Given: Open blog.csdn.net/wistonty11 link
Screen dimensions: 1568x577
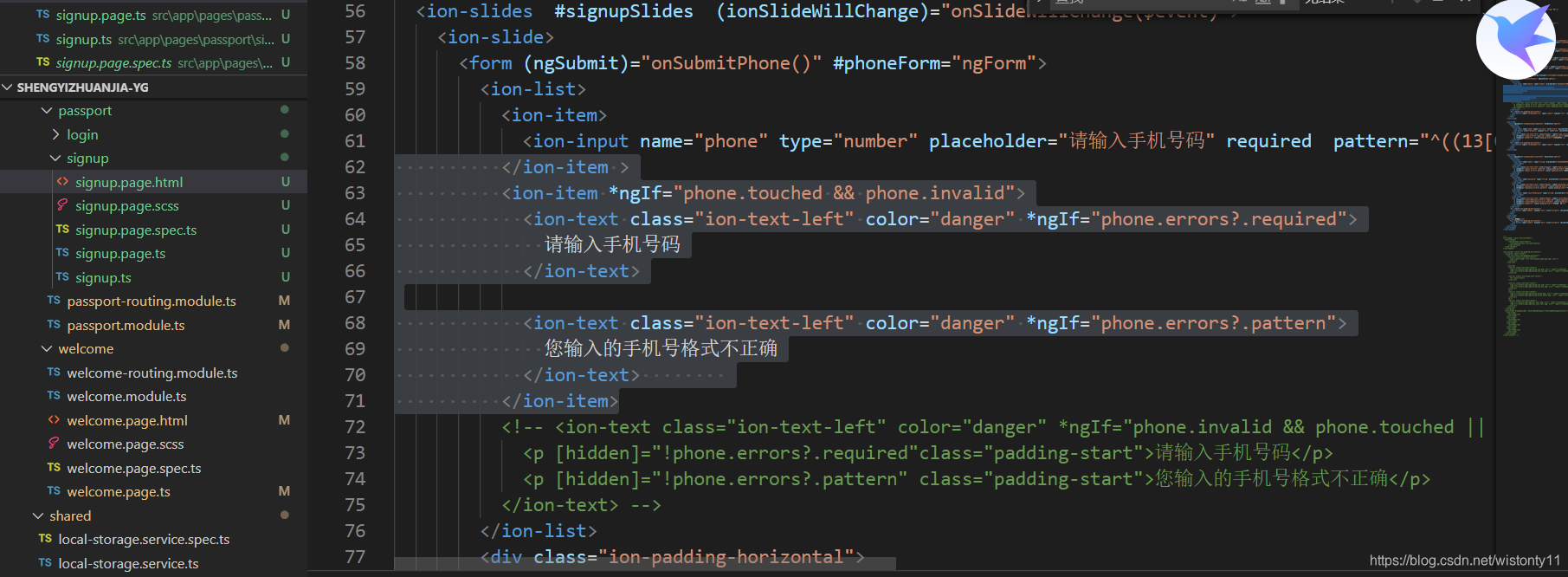Looking at the screenshot, I should pos(1465,561).
